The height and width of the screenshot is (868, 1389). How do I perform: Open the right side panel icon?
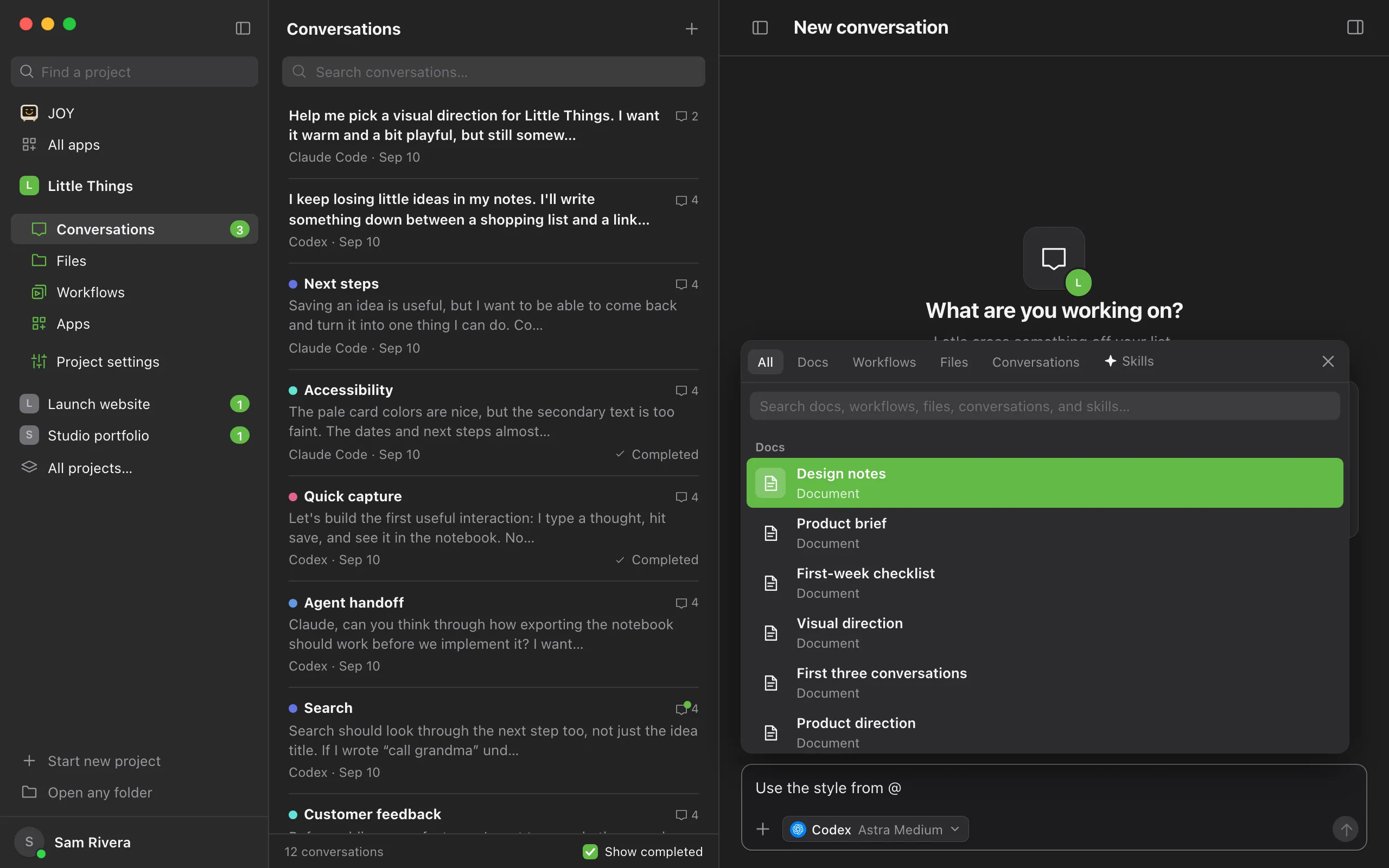(x=1355, y=28)
